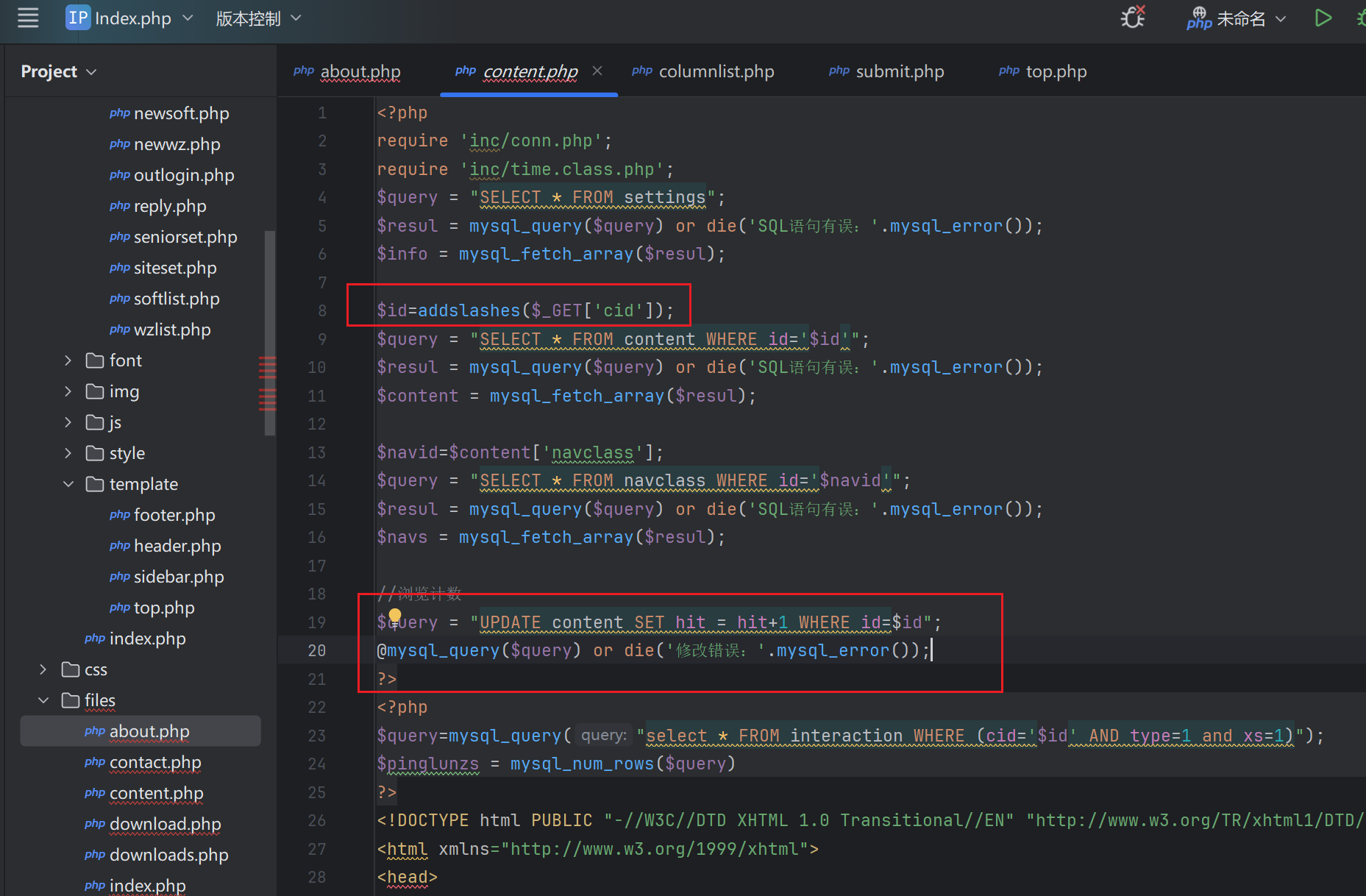Expand the font folder in the project tree
The image size is (1366, 896).
pos(67,360)
